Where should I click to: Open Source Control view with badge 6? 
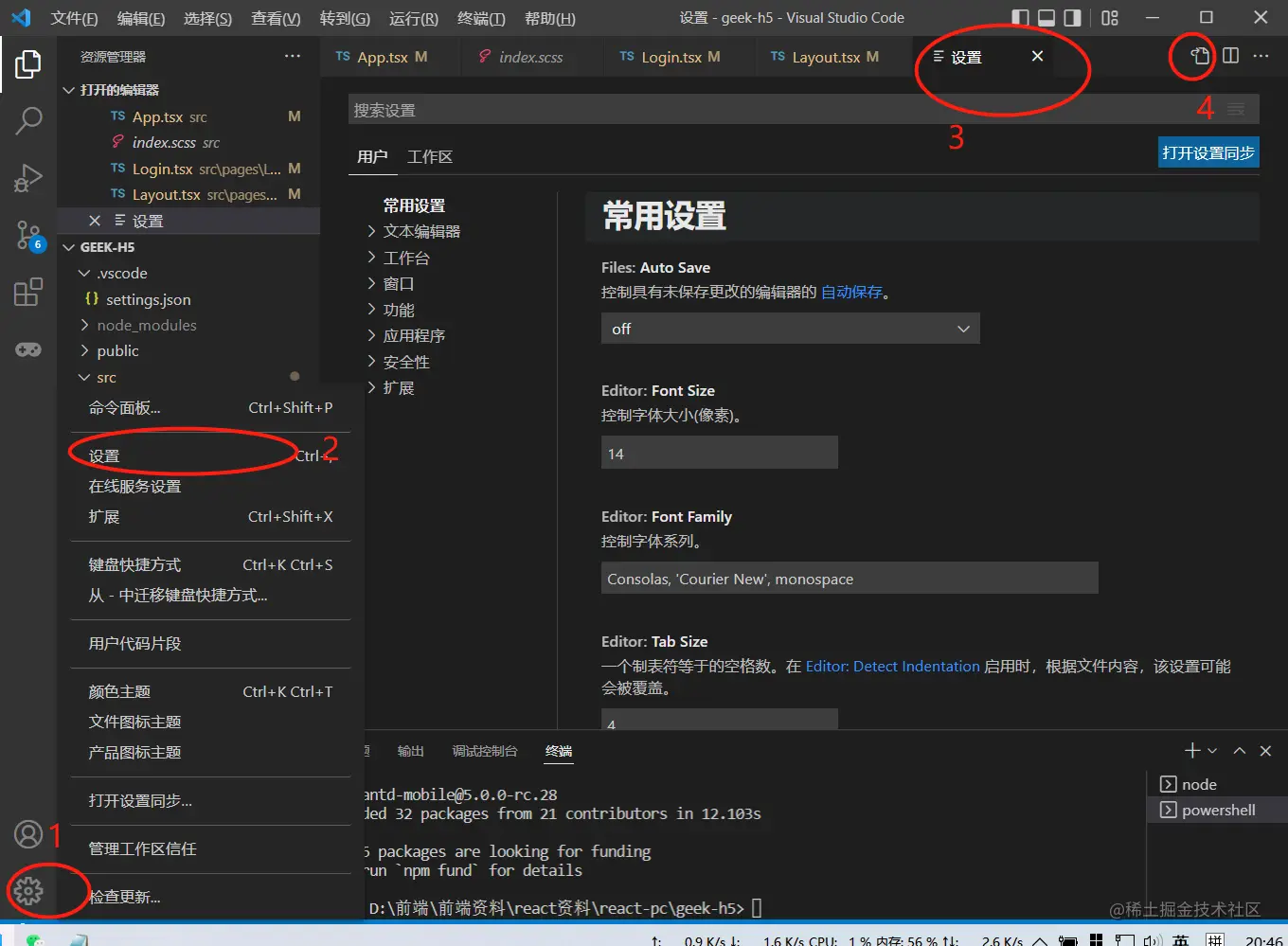coord(28,236)
